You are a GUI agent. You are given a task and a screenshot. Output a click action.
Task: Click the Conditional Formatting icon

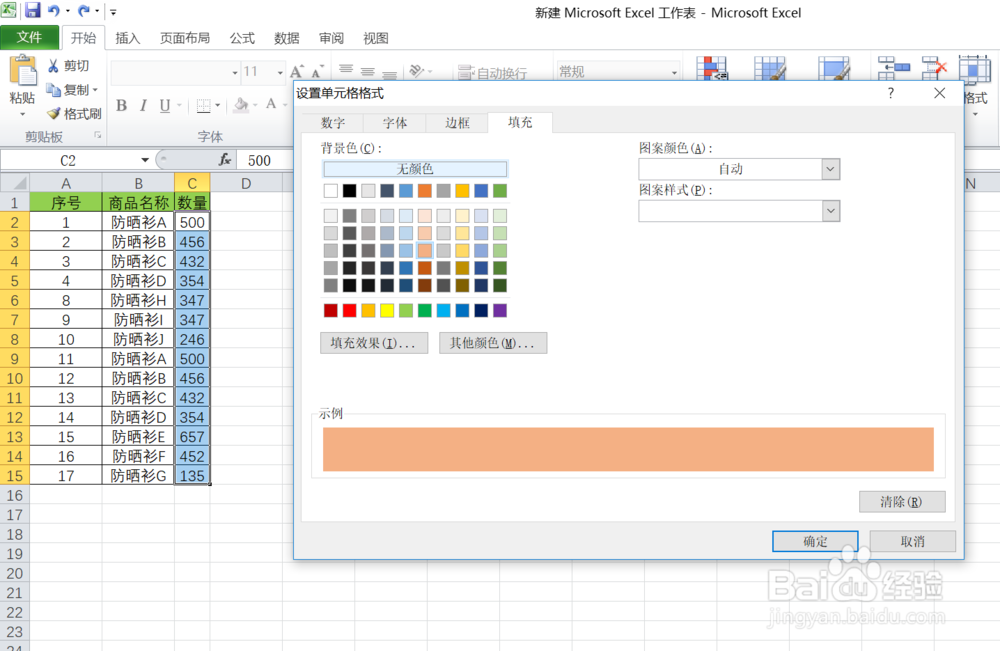[712, 68]
